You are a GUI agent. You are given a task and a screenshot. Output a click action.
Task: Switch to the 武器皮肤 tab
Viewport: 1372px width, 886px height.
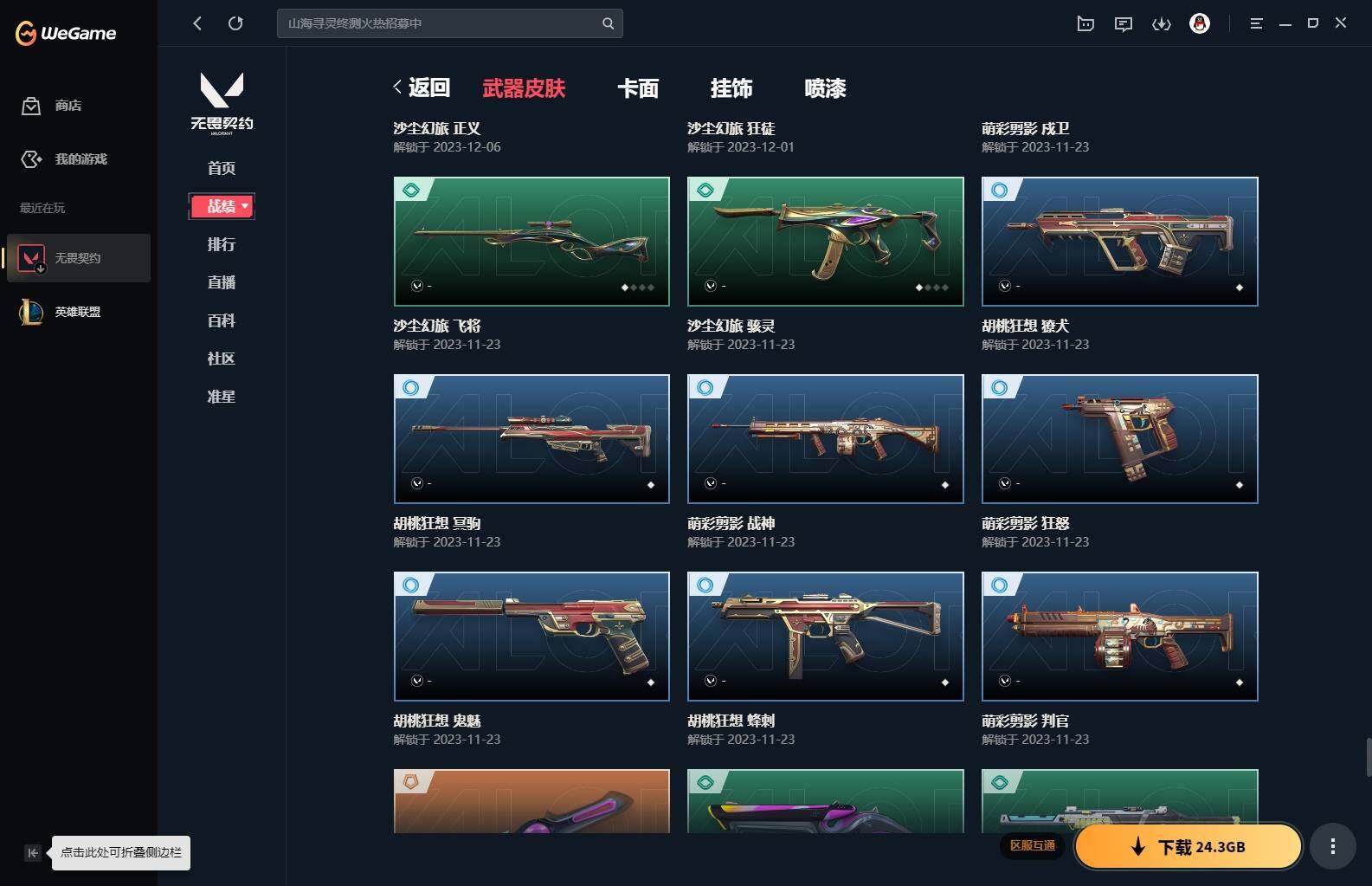point(524,88)
